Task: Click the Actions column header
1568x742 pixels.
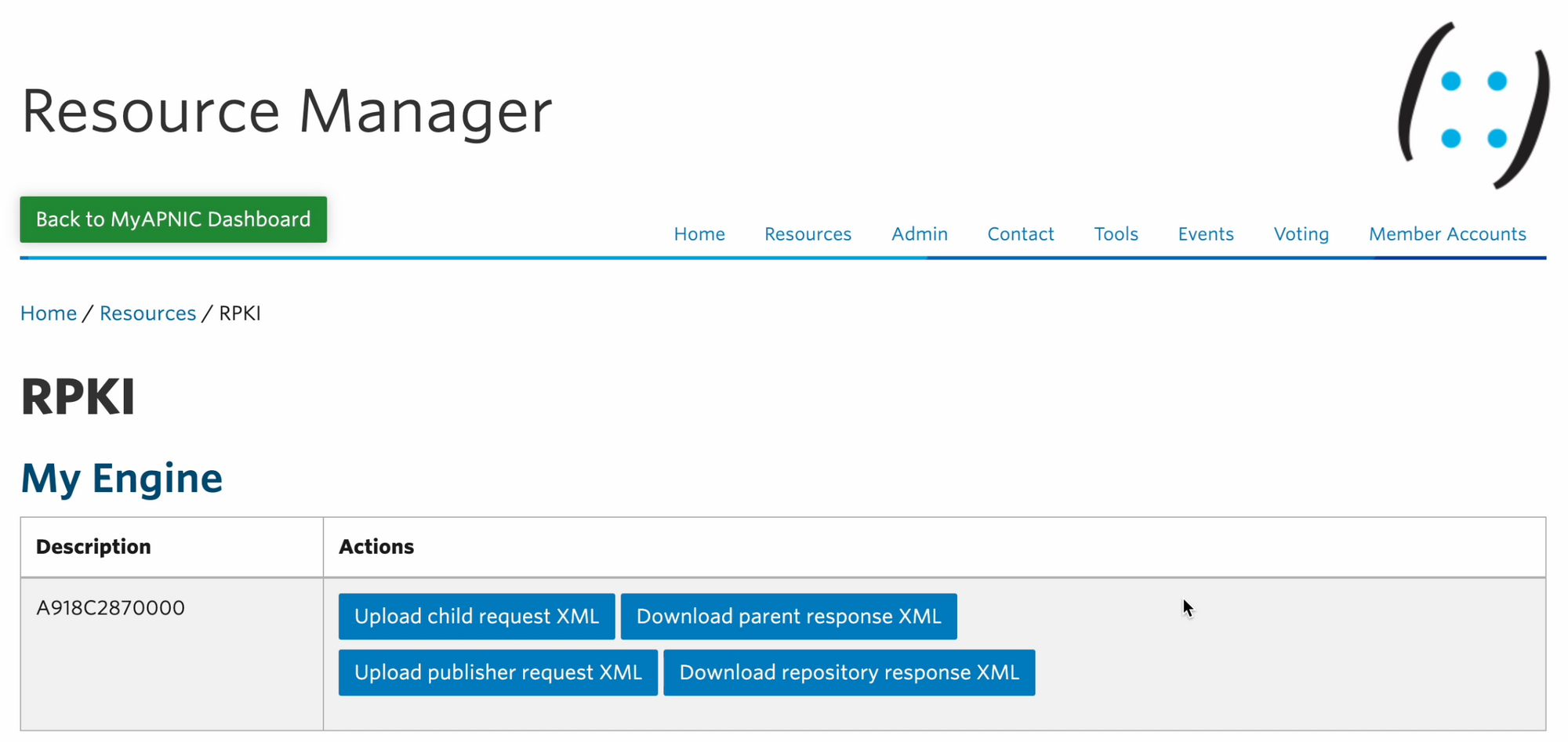Action: tap(376, 547)
